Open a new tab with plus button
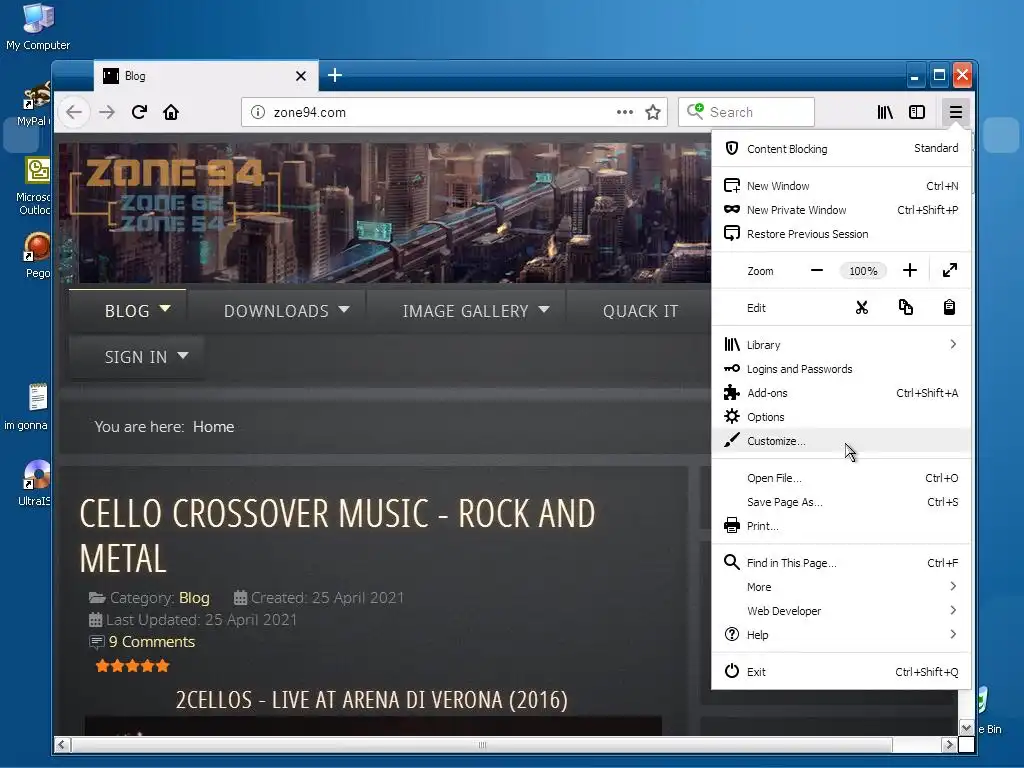Viewport: 1024px width, 768px height. (335, 75)
